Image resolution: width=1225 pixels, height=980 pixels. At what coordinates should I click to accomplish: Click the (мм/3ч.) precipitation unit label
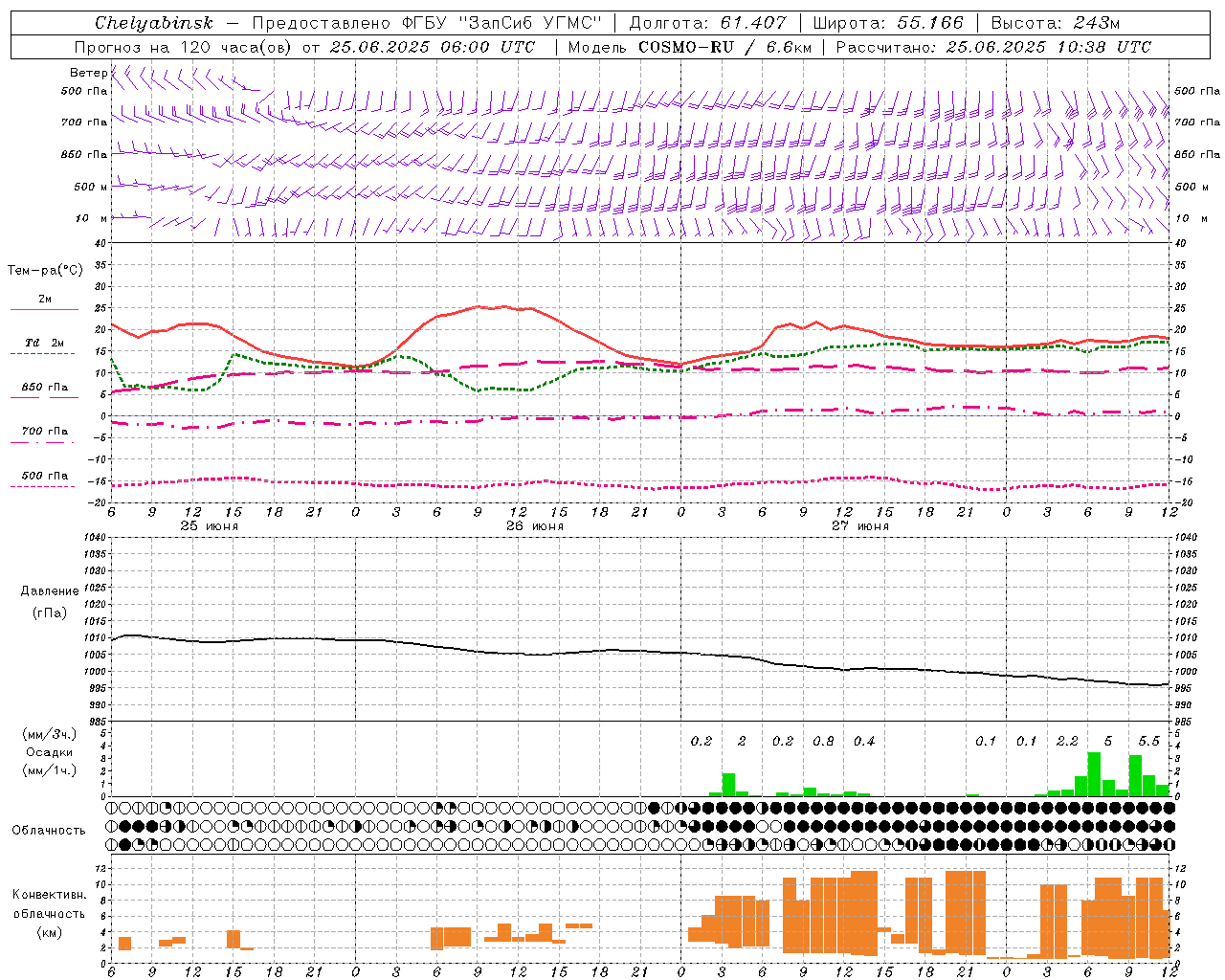50,734
